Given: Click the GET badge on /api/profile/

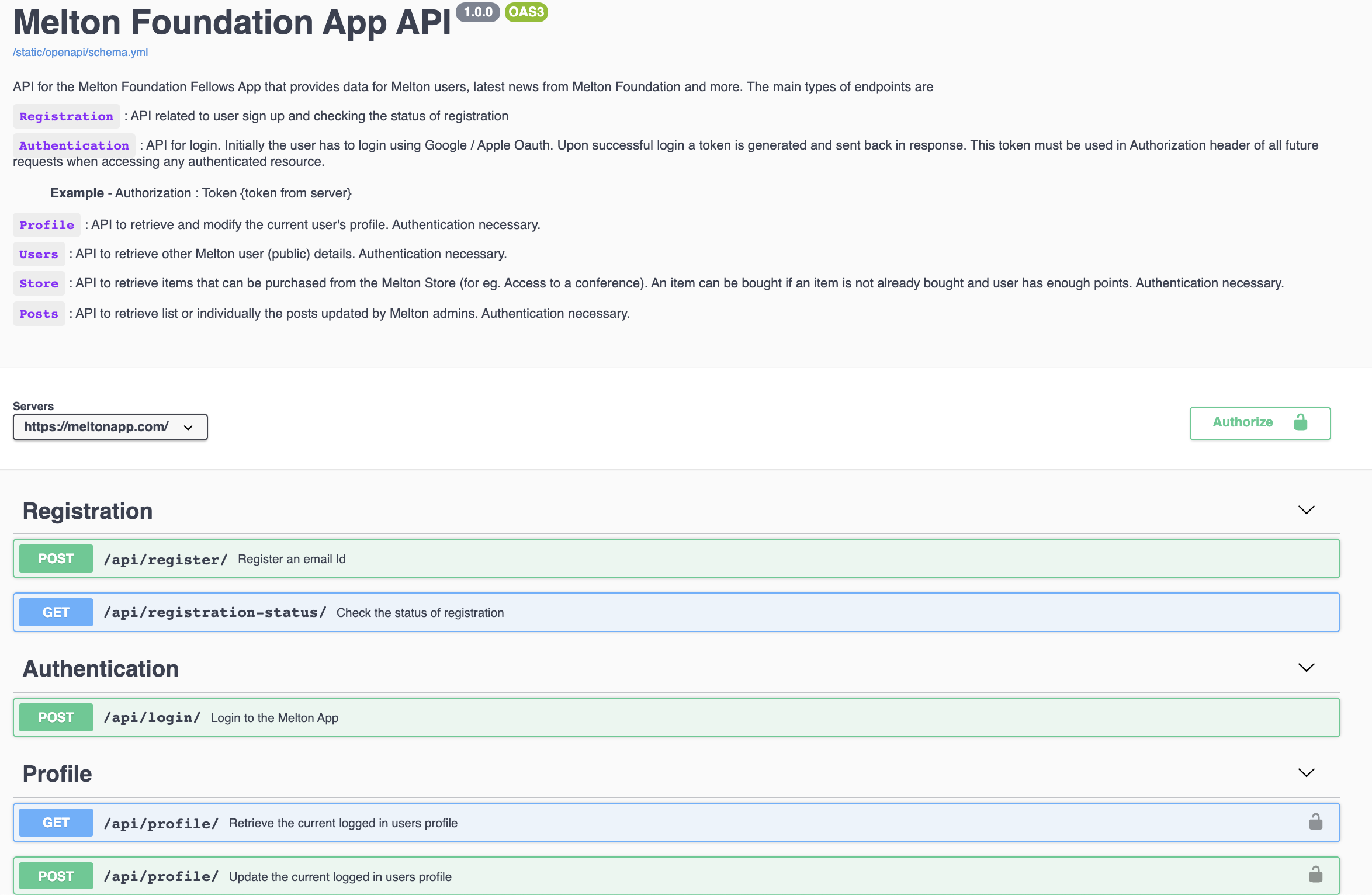Looking at the screenshot, I should point(55,822).
